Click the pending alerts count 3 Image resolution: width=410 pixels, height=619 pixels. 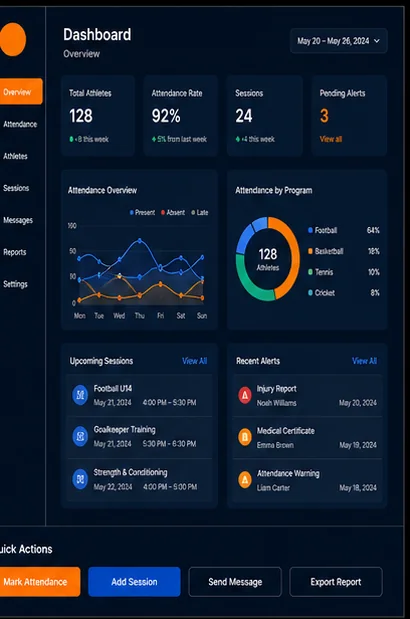click(x=324, y=116)
